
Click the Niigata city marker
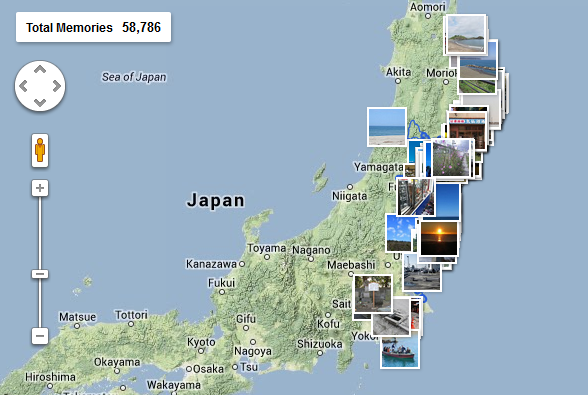point(350,187)
